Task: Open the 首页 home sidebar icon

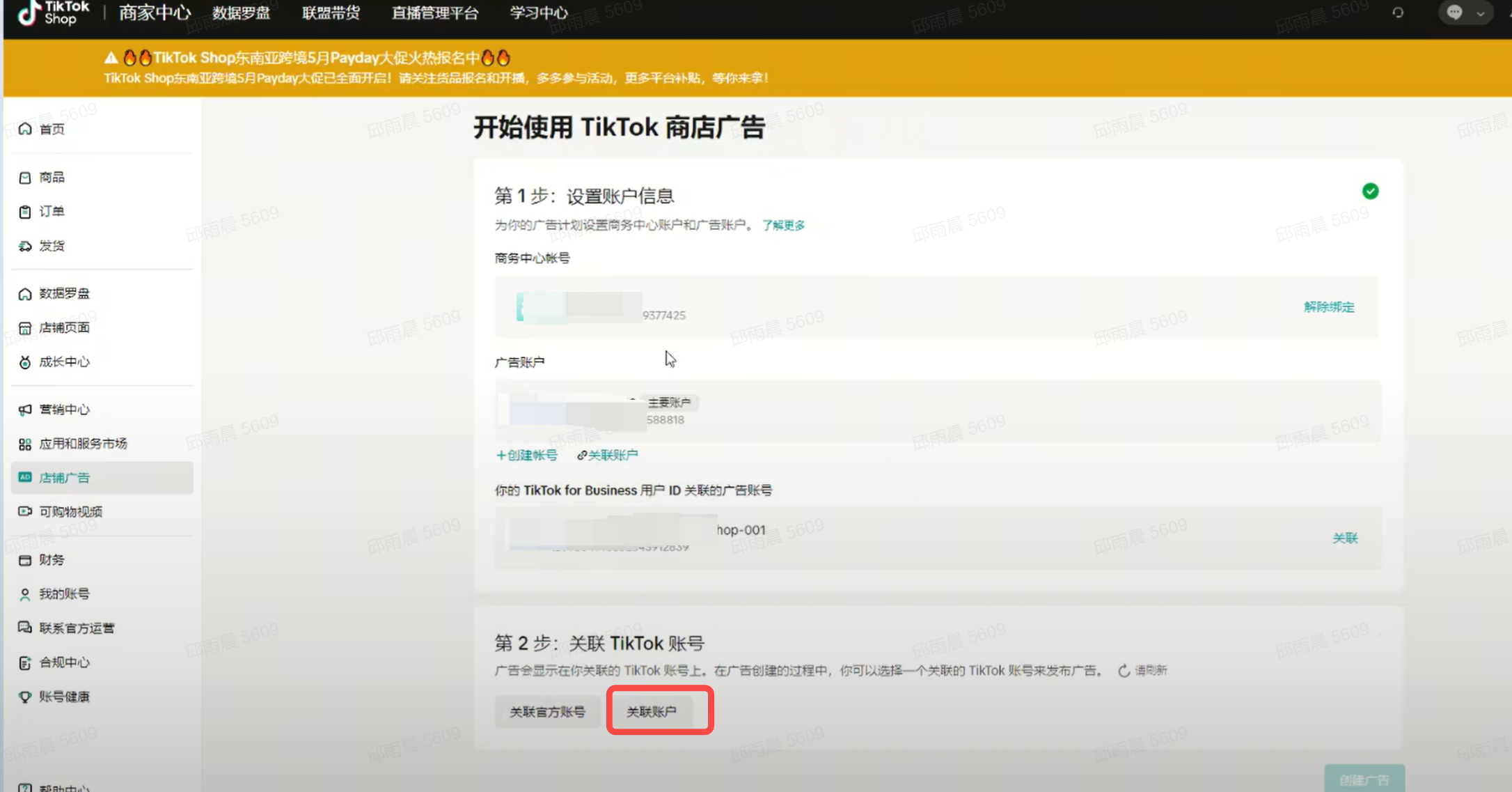Action: click(25, 130)
